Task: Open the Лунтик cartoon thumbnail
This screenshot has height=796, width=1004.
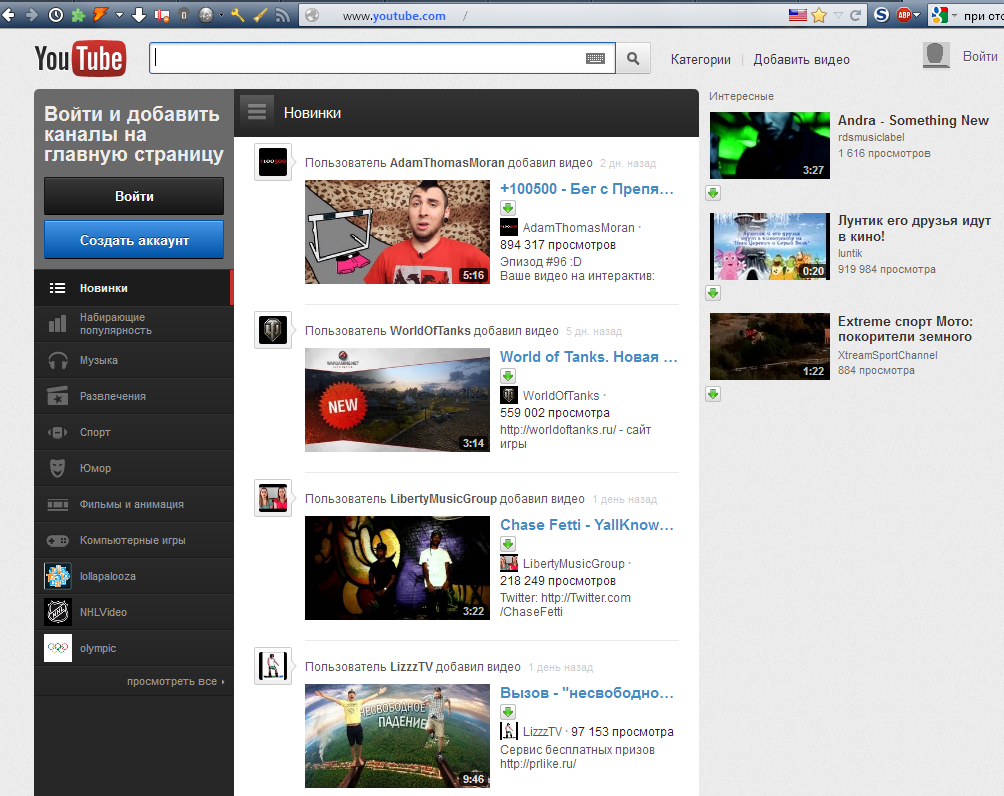Action: coord(770,247)
